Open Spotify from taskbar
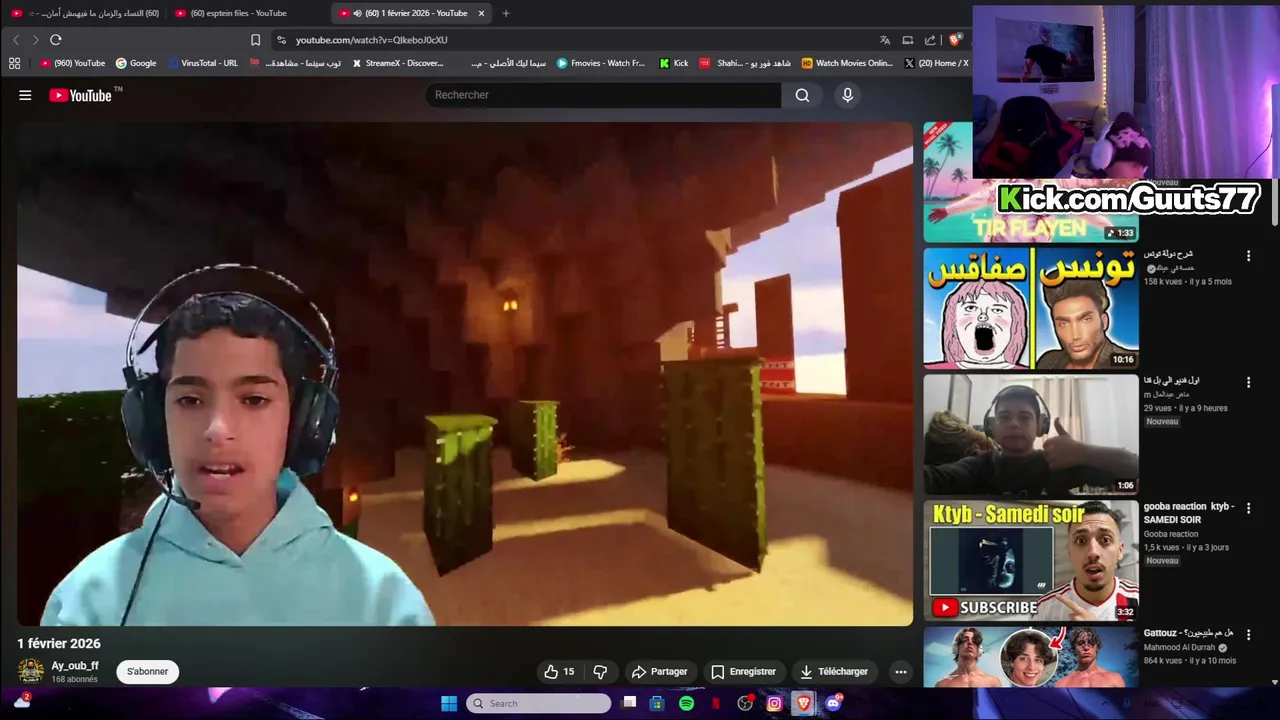Viewport: 1280px width, 720px height. pyautogui.click(x=687, y=703)
